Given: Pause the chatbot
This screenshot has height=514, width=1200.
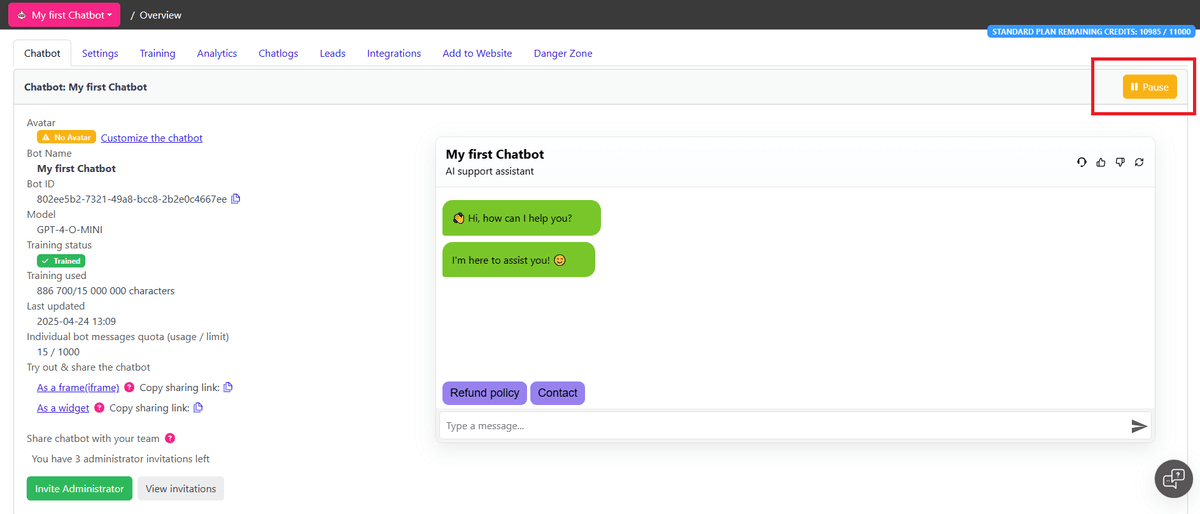Looking at the screenshot, I should 1149,87.
